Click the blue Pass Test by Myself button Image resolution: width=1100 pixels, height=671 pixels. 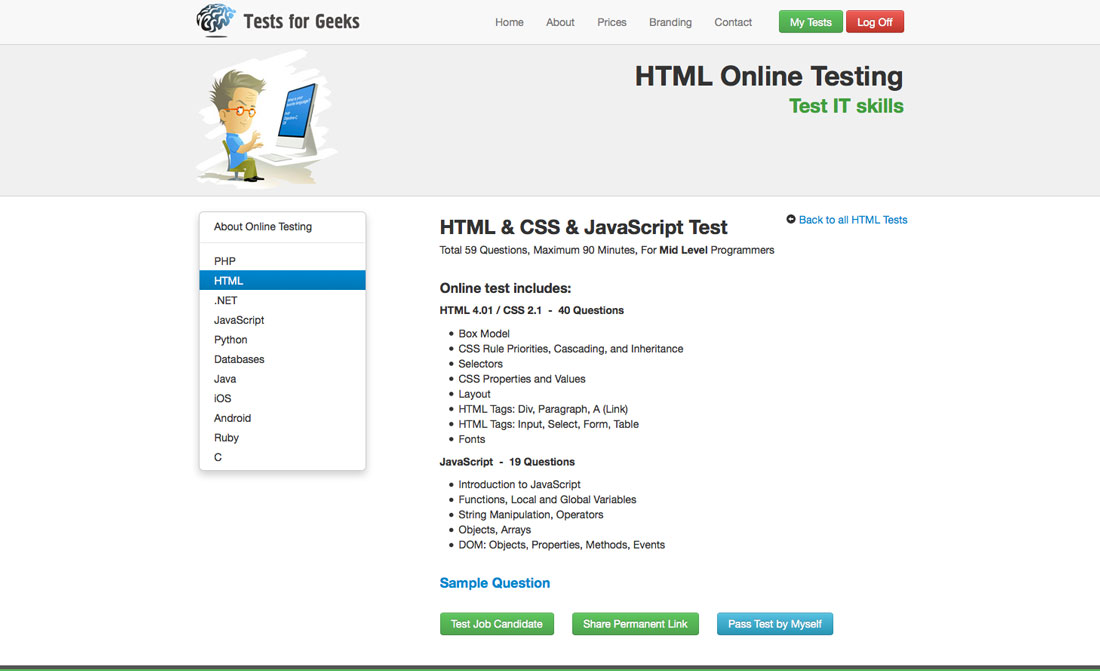pyautogui.click(x=775, y=624)
